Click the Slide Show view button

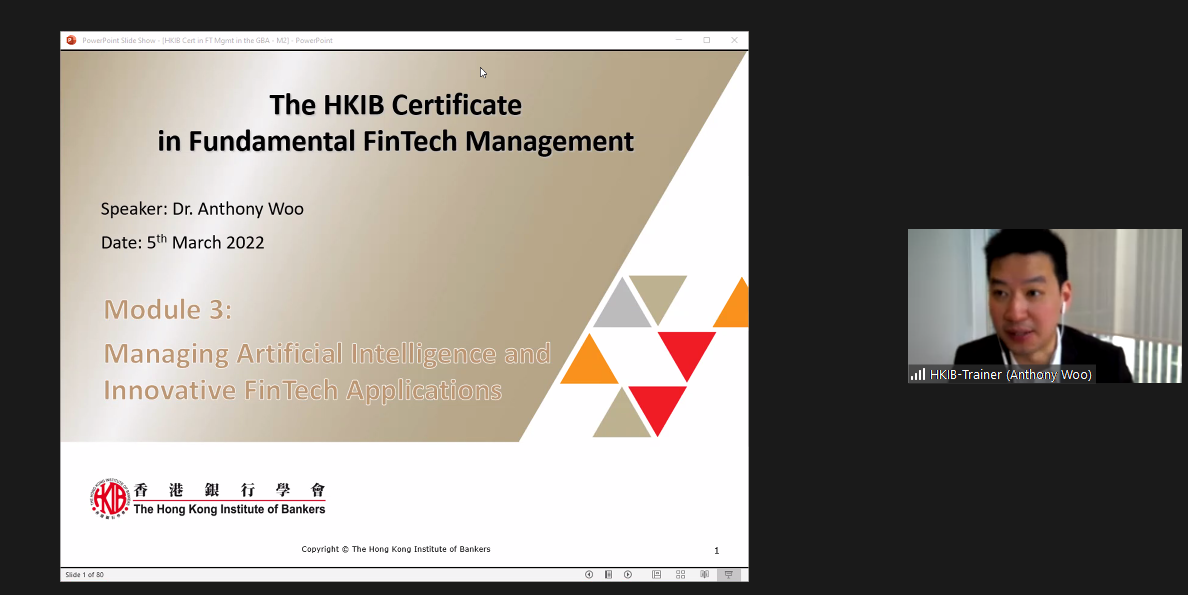(x=729, y=575)
